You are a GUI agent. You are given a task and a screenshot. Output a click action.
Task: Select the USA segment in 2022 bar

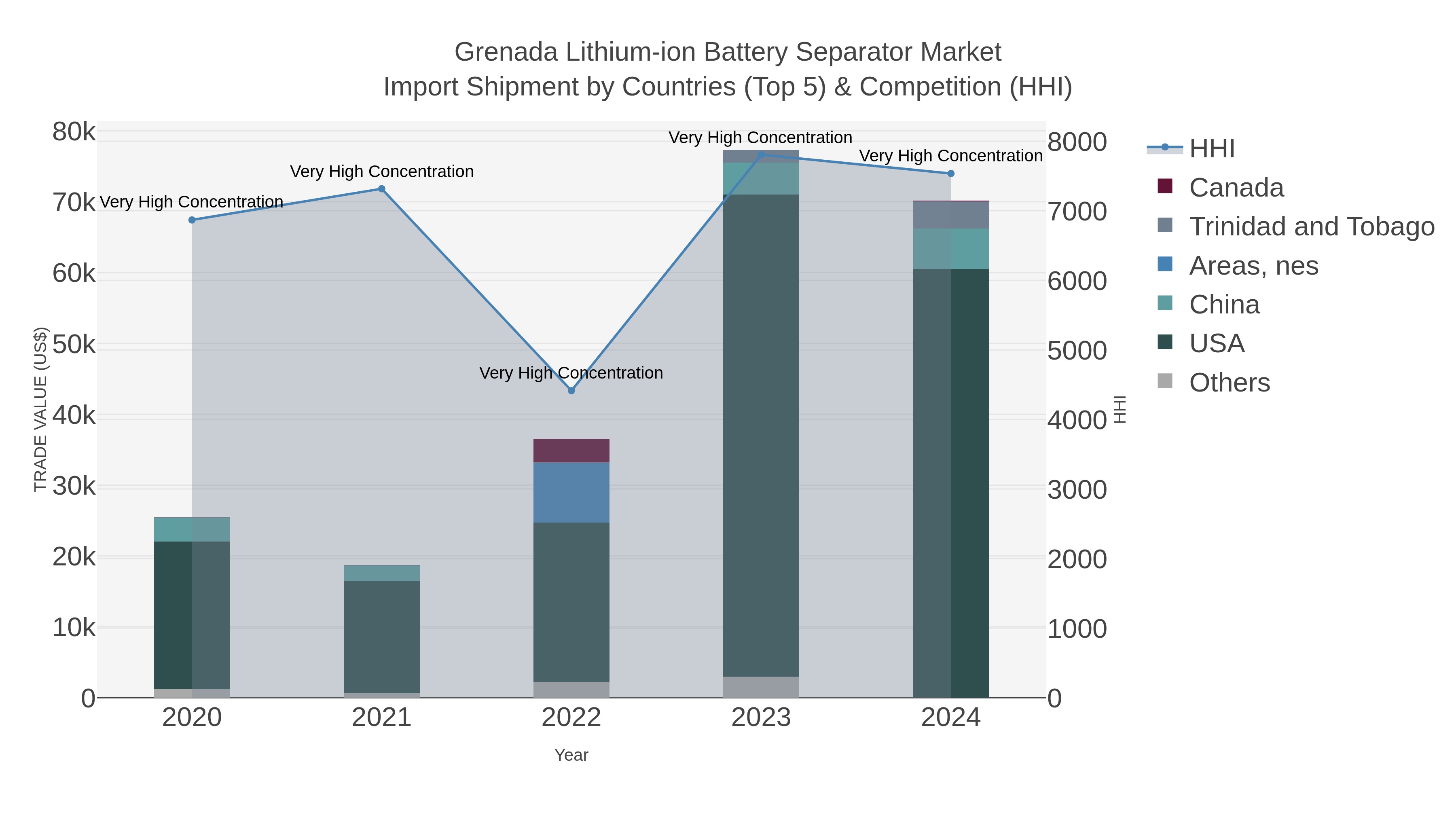click(571, 602)
